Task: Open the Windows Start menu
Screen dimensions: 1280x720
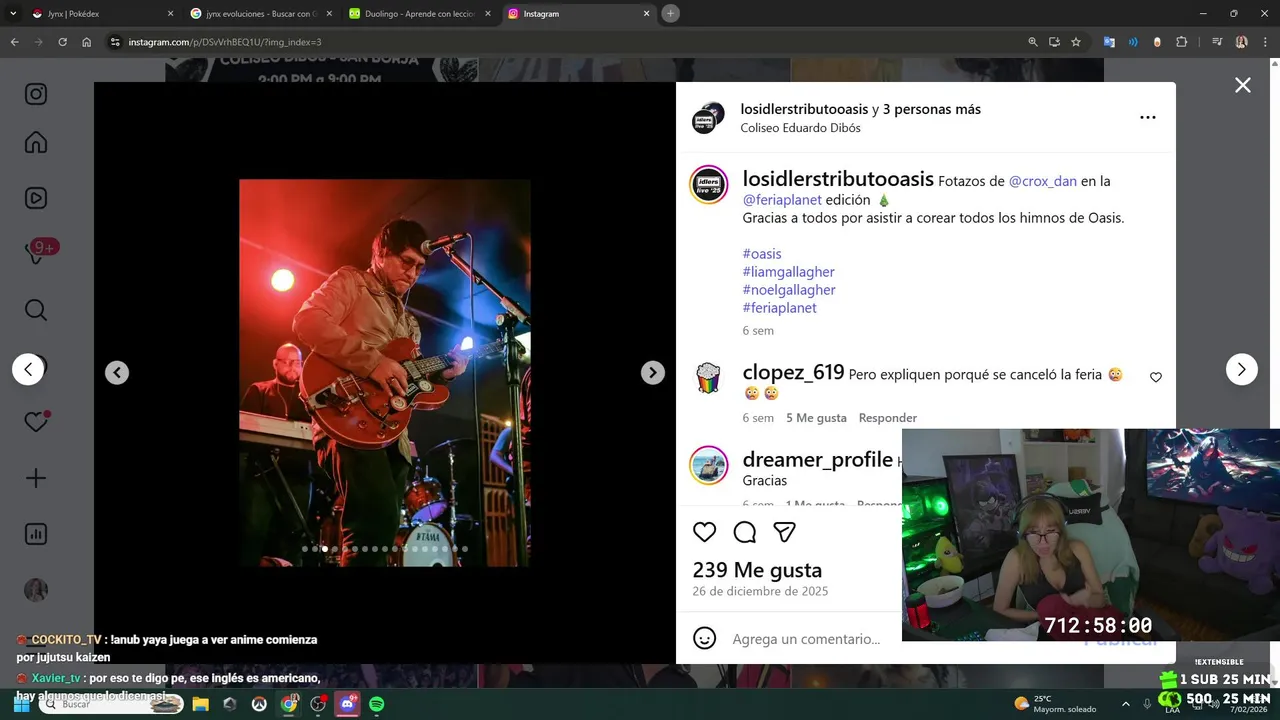Action: 21,704
